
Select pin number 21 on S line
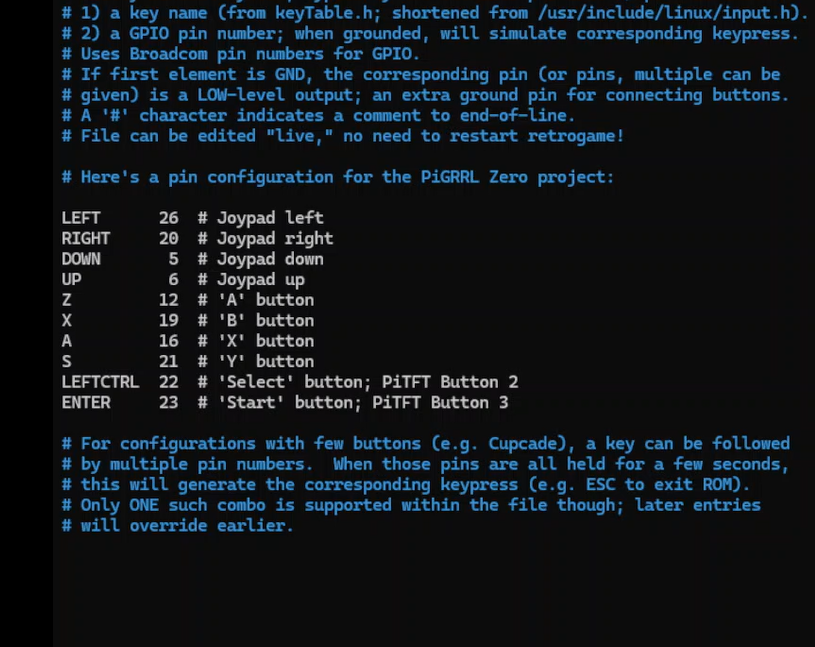(168, 362)
